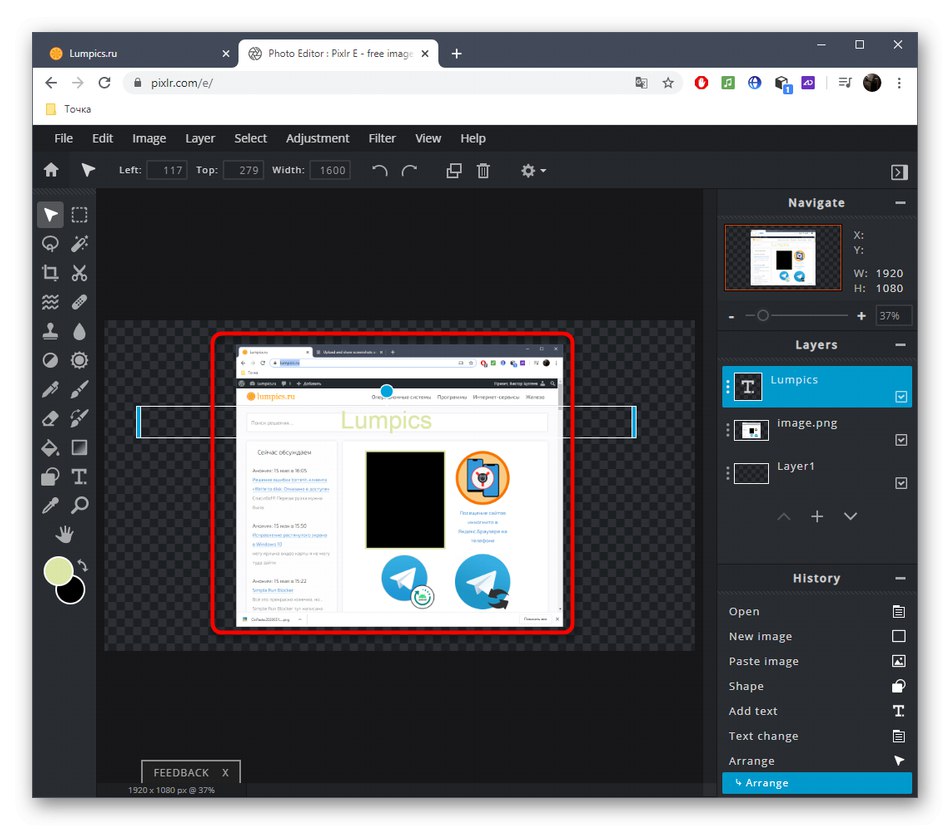The image size is (950, 830).
Task: Delete selected layer with trash icon
Action: [483, 171]
